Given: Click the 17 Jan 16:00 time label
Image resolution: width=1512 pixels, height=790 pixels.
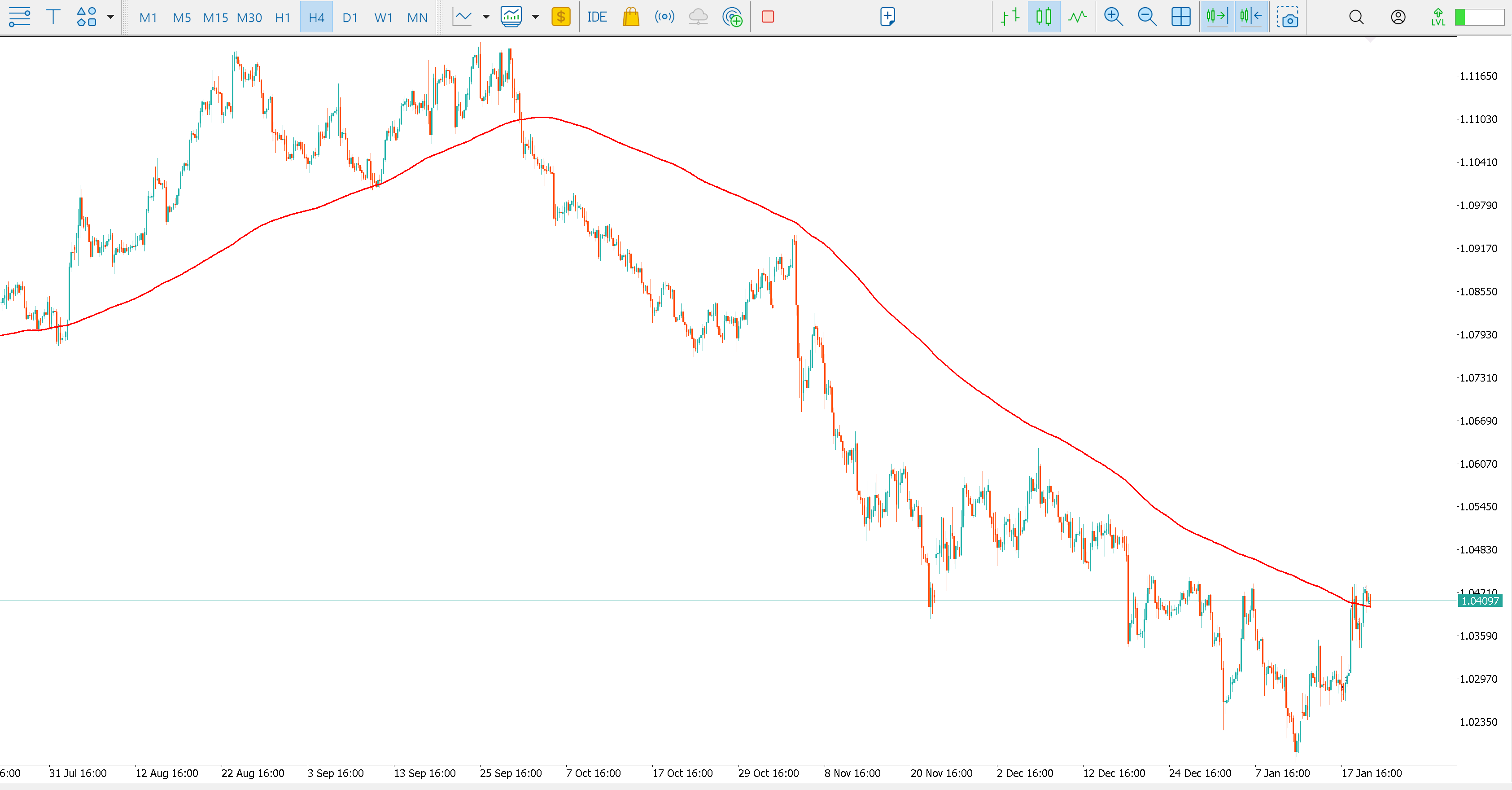Looking at the screenshot, I should coord(1372,773).
